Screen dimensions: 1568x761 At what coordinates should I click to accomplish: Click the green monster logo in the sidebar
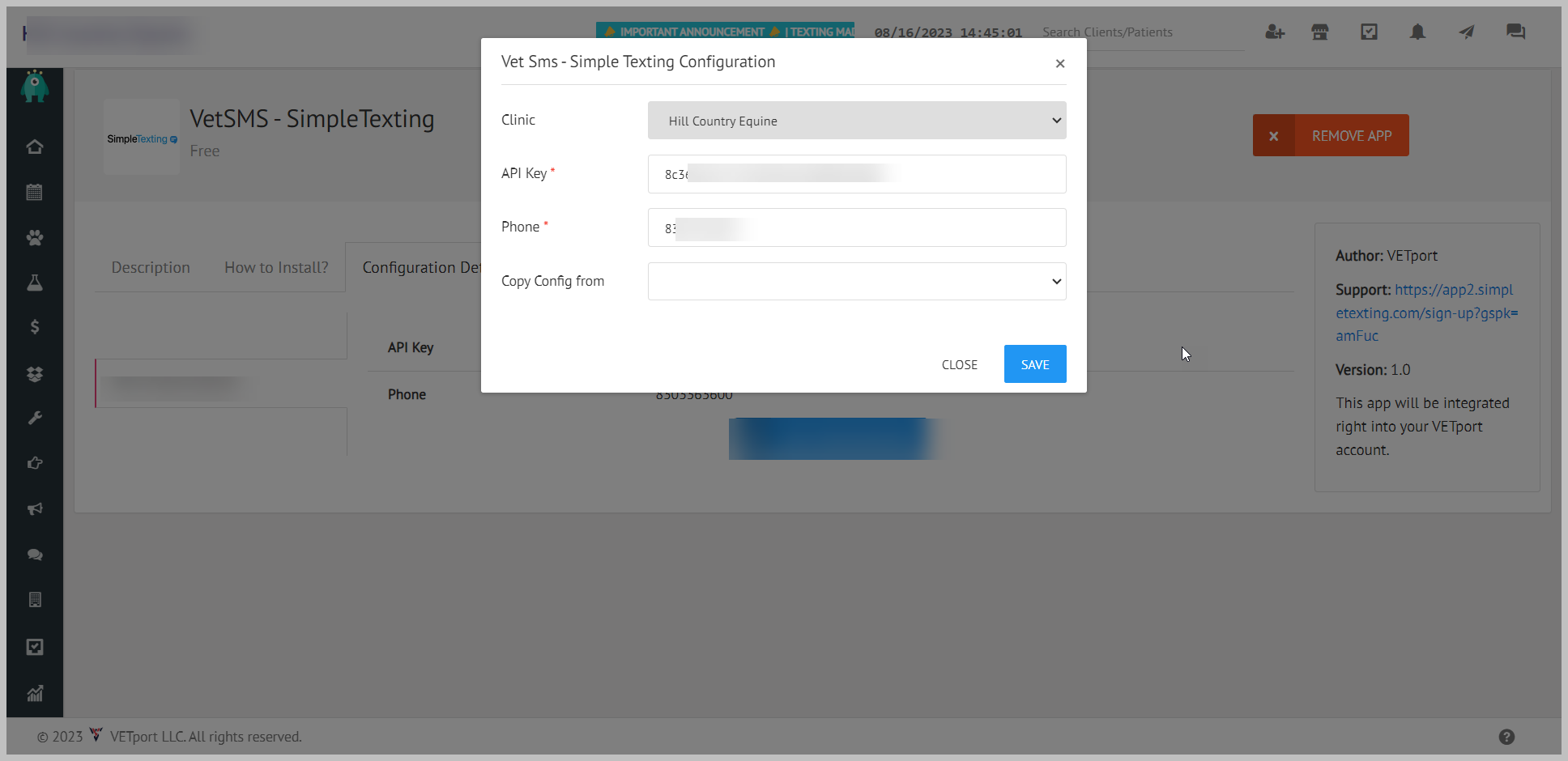pos(34,86)
